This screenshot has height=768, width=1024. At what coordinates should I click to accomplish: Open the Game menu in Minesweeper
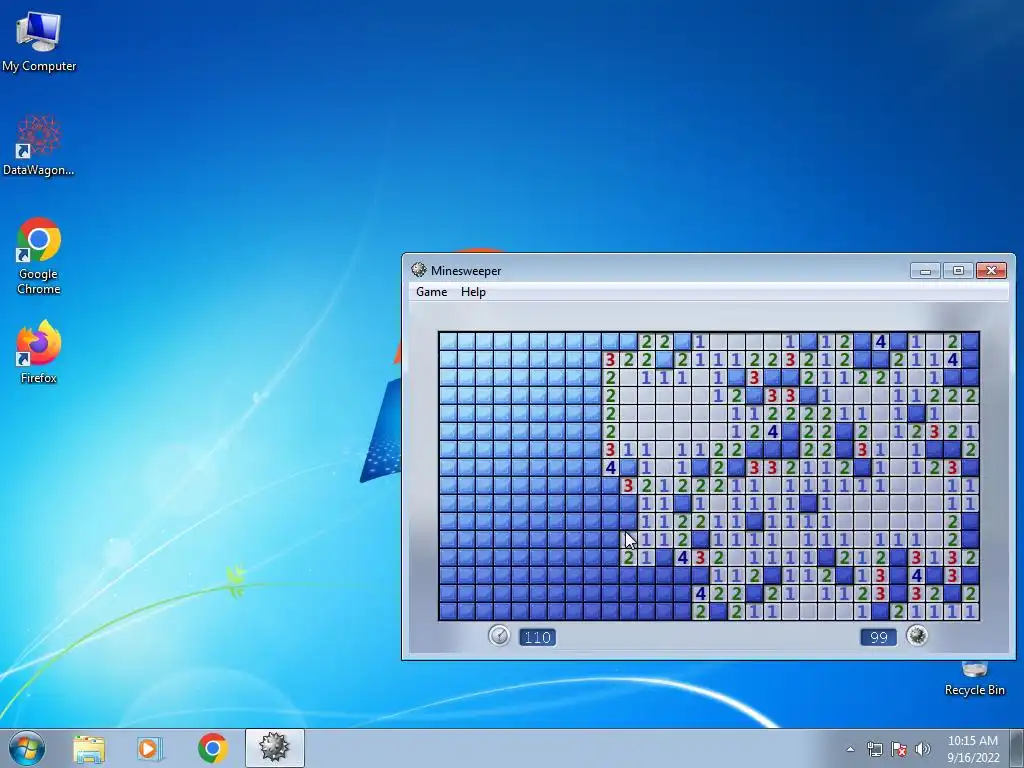click(x=432, y=292)
